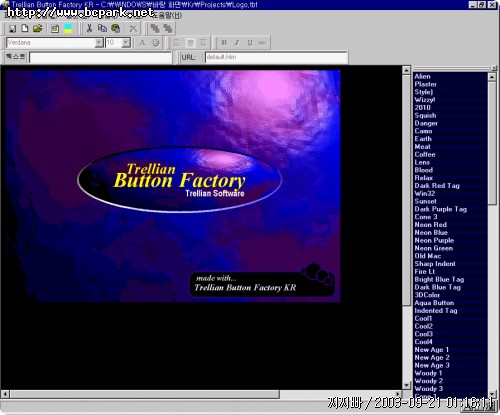
Task: Click the Align left icon
Action: 177,43
